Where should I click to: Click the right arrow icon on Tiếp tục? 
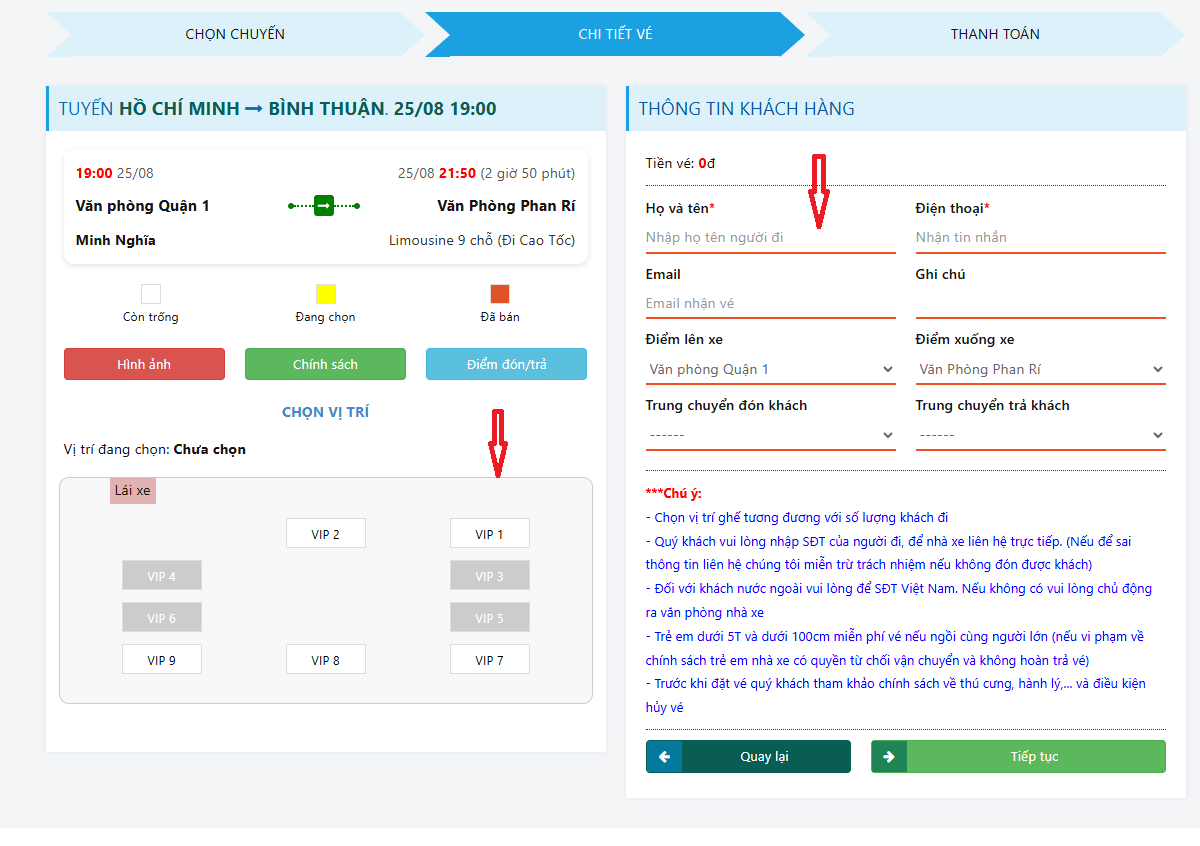pos(888,757)
